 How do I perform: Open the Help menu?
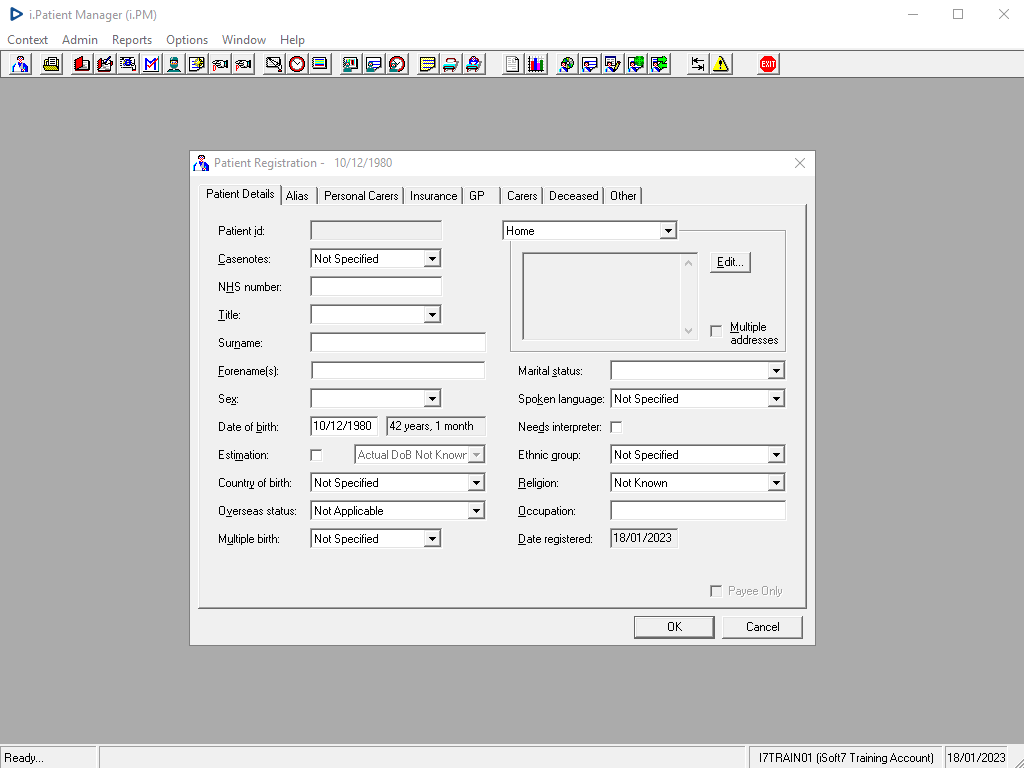click(x=292, y=40)
